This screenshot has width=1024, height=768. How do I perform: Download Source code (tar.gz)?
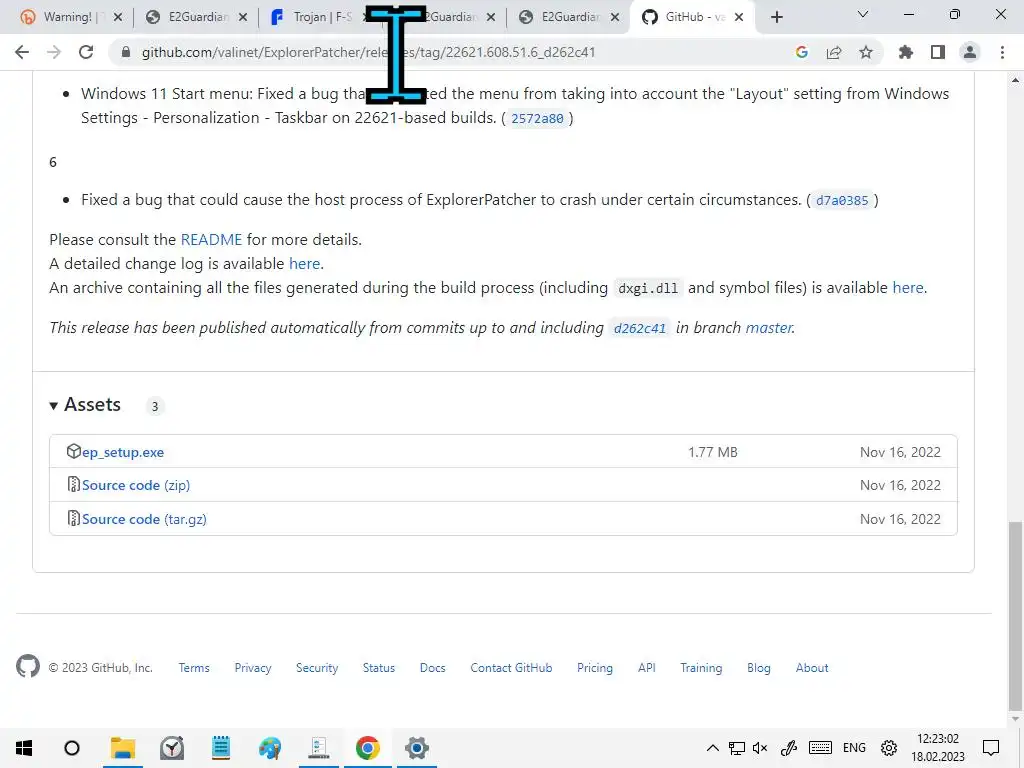click(144, 519)
